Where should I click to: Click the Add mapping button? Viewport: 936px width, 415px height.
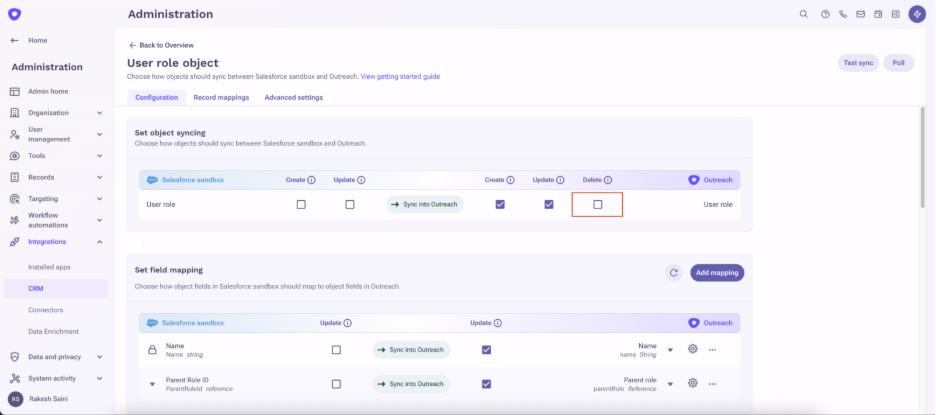click(718, 273)
